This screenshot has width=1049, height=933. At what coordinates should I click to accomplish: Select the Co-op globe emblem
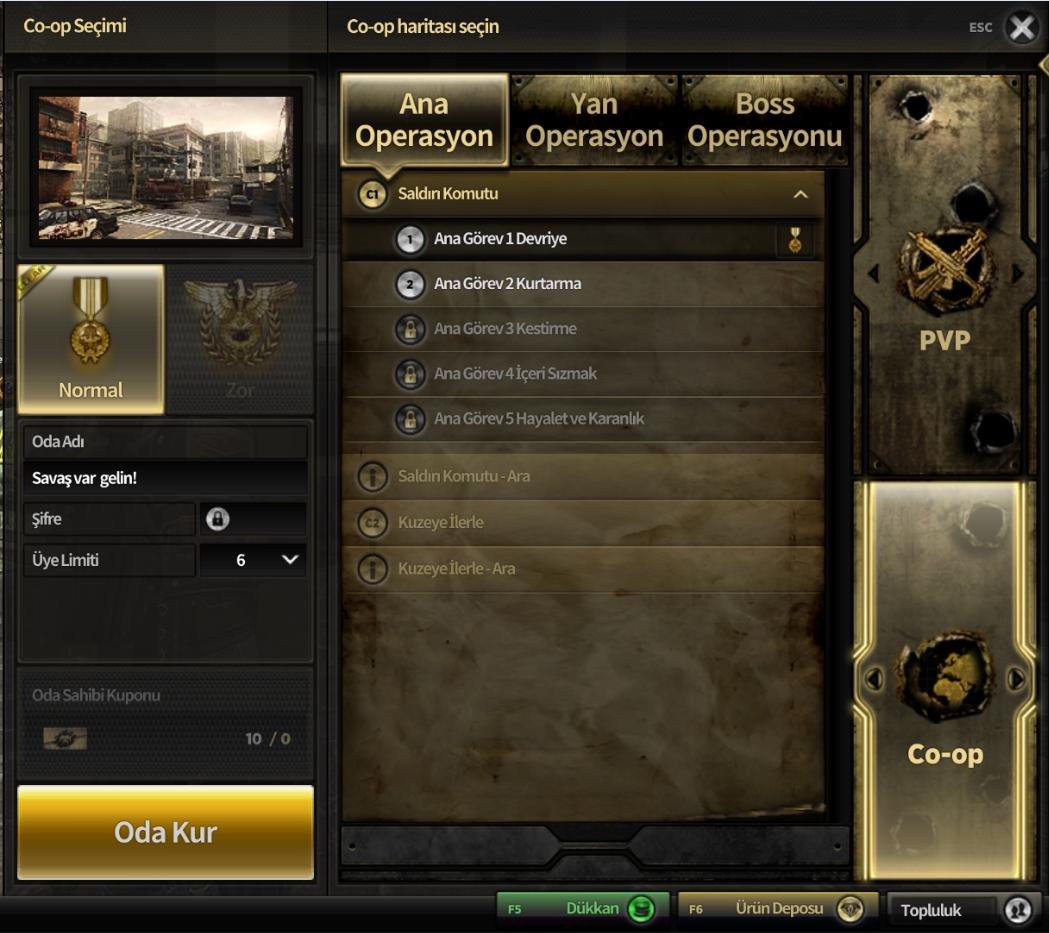pos(945,677)
